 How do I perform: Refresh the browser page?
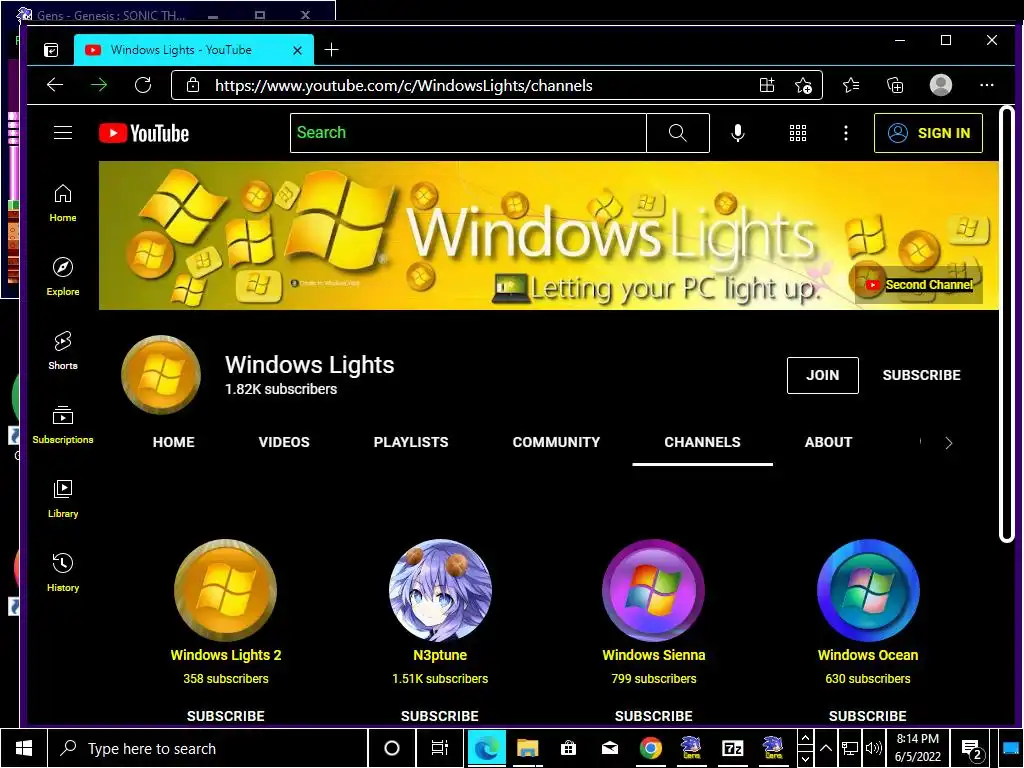pyautogui.click(x=143, y=85)
